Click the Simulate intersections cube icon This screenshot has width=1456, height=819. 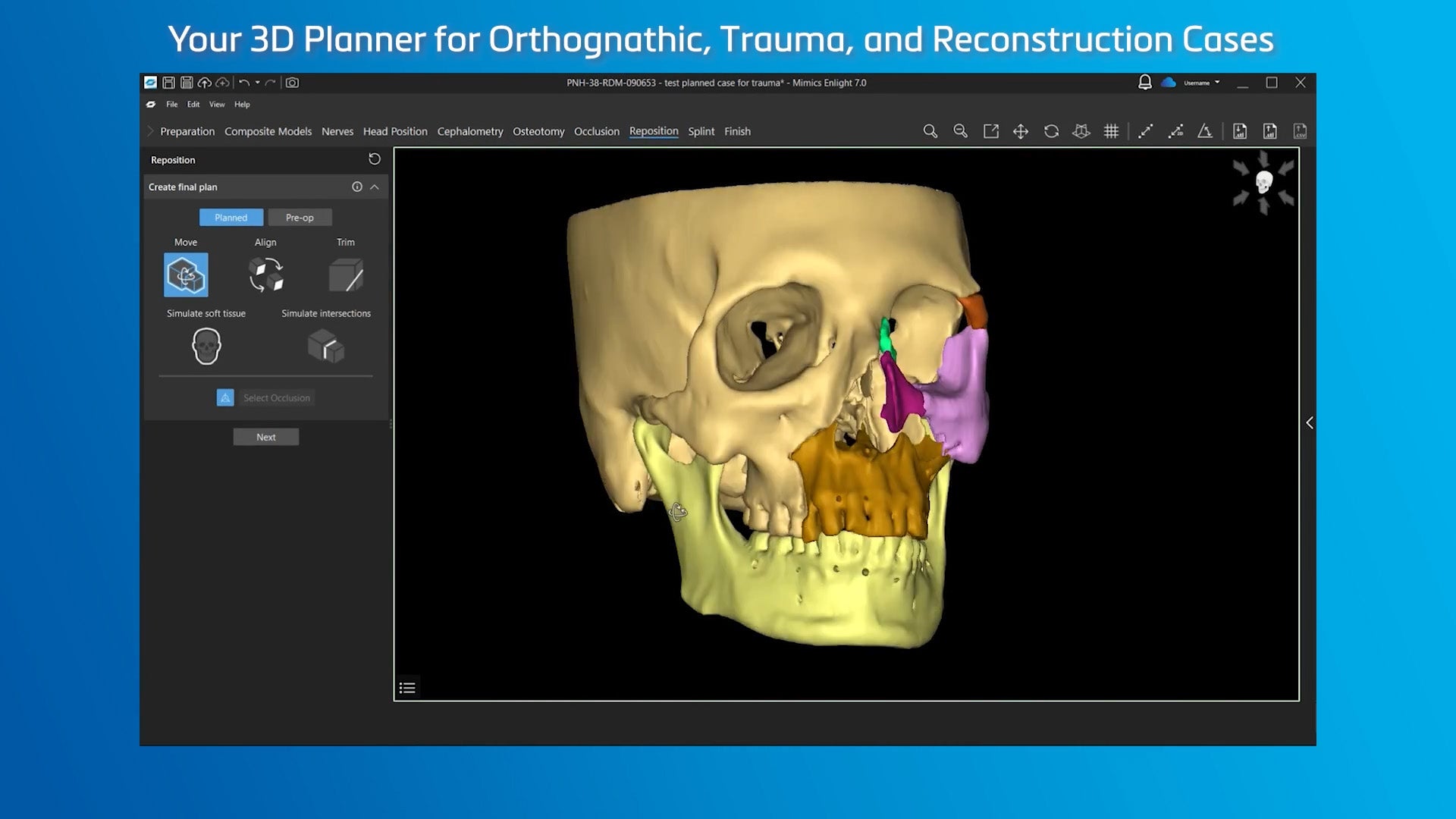pyautogui.click(x=326, y=347)
